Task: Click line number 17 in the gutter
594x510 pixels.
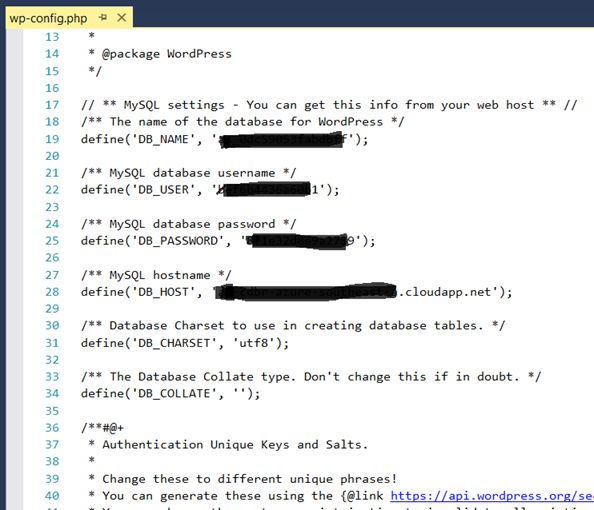Action: click(52, 105)
